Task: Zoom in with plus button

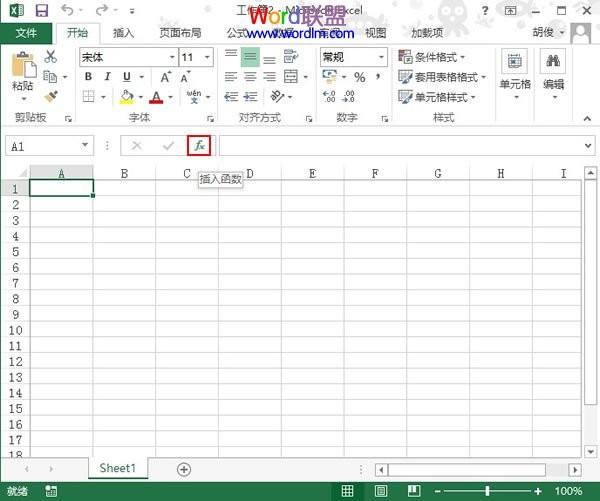Action: tap(538, 491)
